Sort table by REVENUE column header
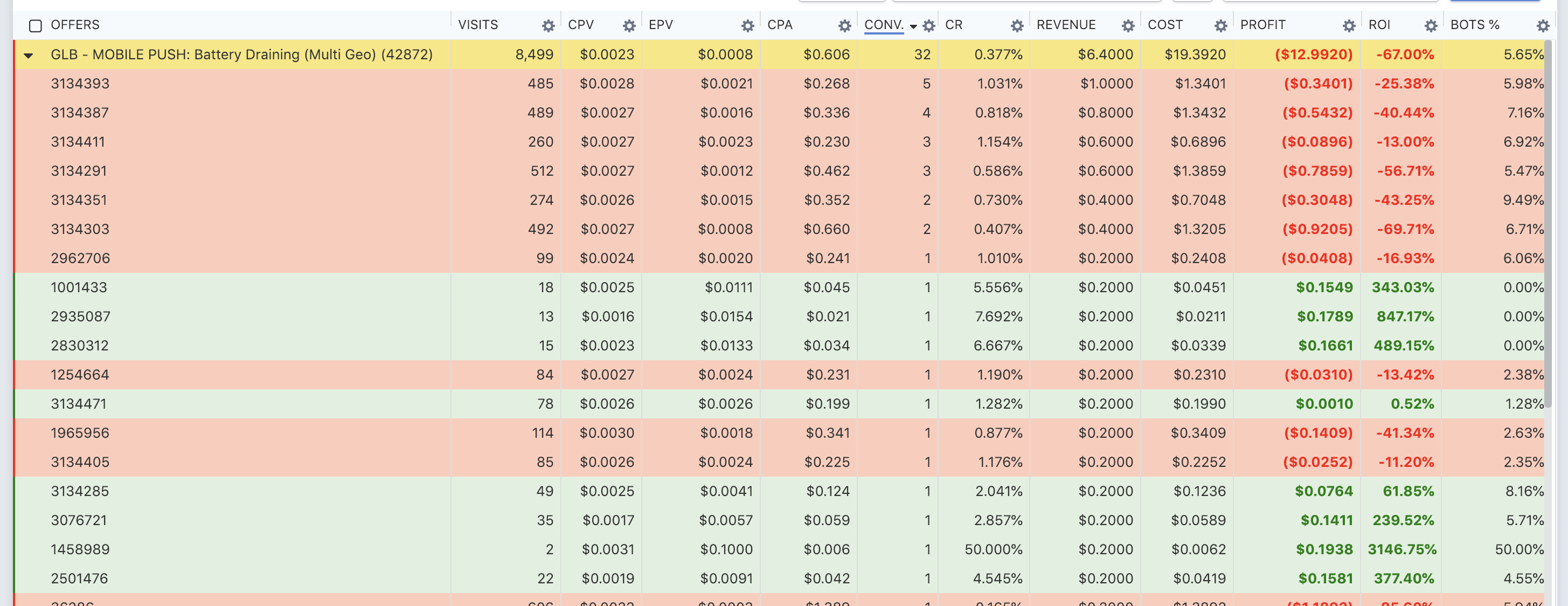 click(1066, 25)
